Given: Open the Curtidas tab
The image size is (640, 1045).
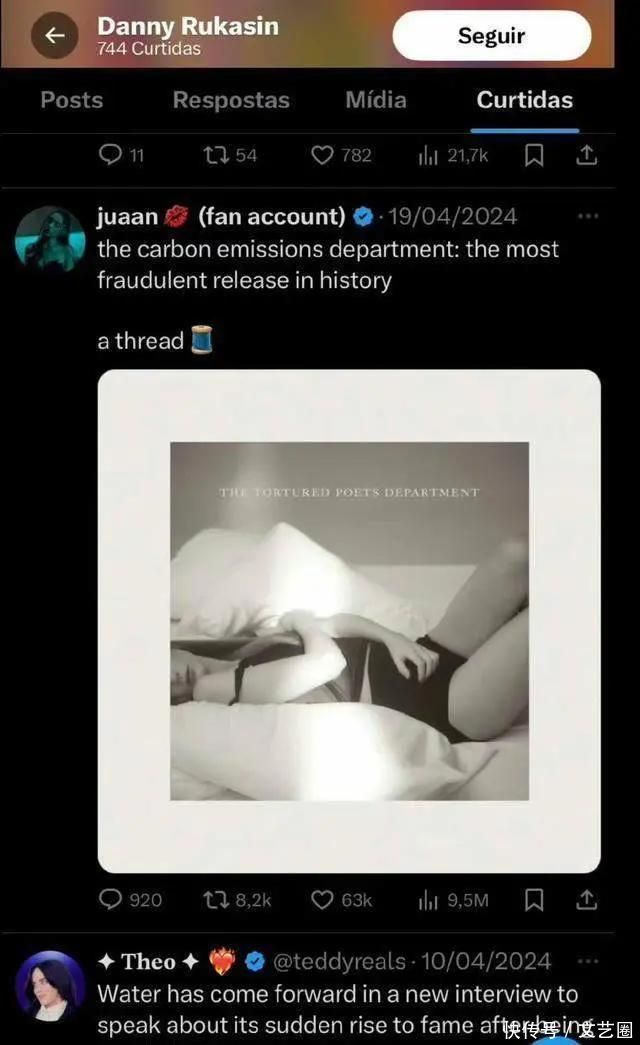Looking at the screenshot, I should point(525,100).
